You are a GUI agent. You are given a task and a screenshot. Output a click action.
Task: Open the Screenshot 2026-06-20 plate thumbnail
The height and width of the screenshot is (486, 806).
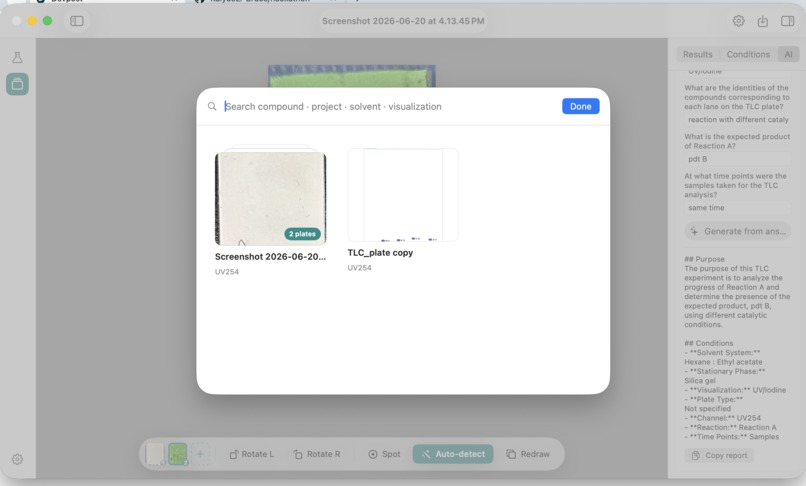(270, 198)
